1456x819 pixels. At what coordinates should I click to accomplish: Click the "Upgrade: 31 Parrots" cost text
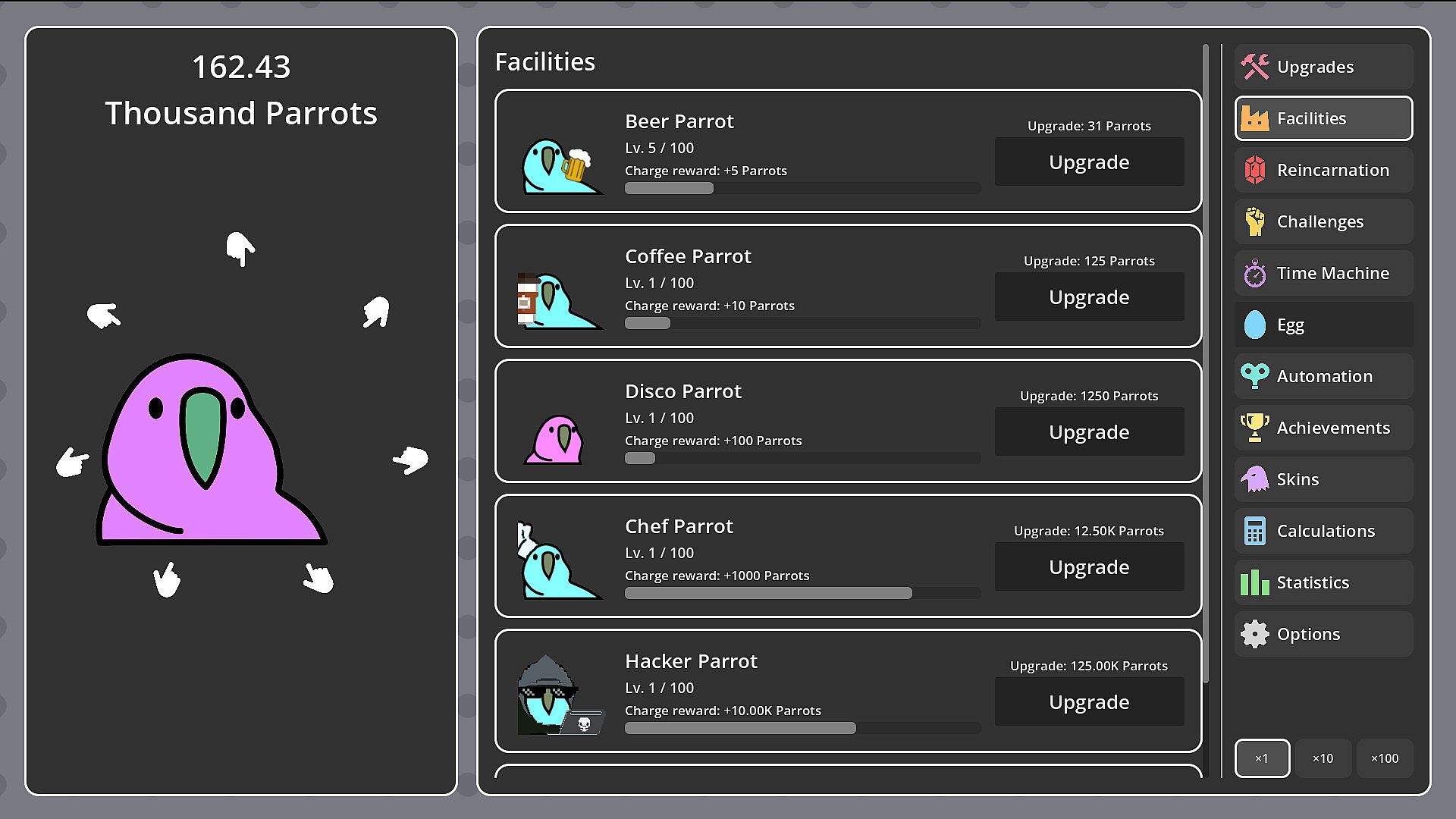coord(1089,126)
